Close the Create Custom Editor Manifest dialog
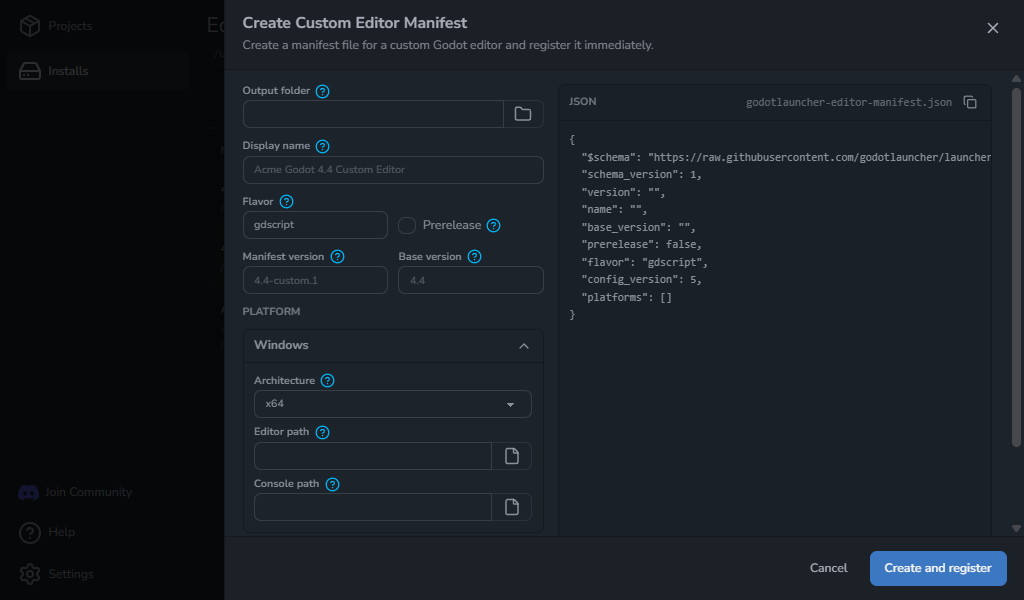Viewport: 1024px width, 600px height. coord(993,28)
